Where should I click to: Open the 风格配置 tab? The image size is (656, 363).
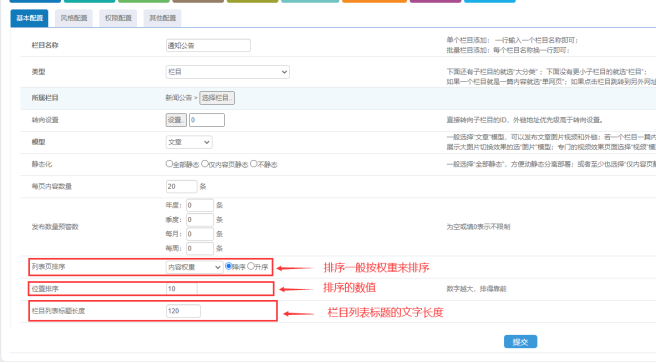74,18
